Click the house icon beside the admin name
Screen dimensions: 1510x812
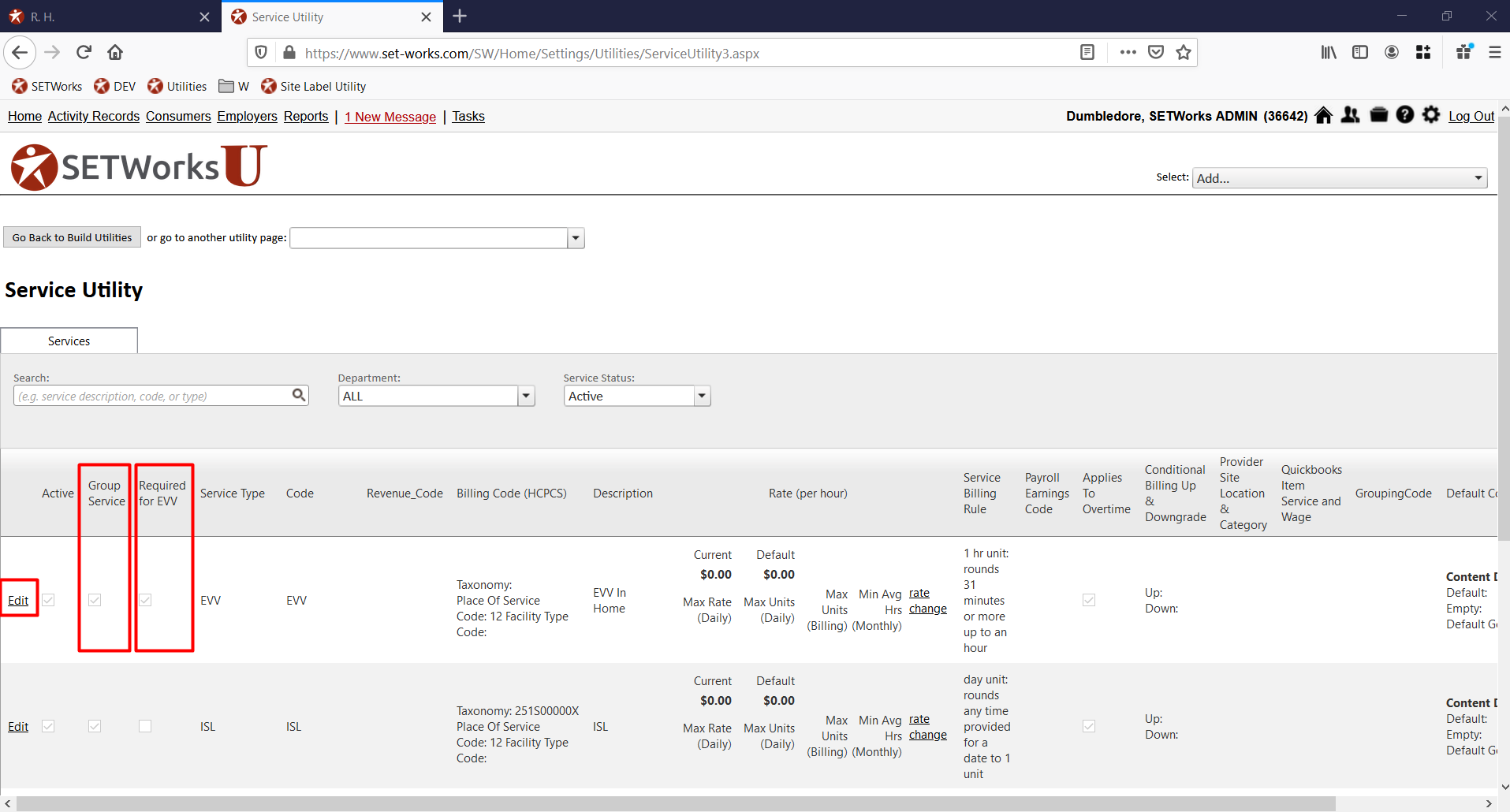[x=1324, y=116]
